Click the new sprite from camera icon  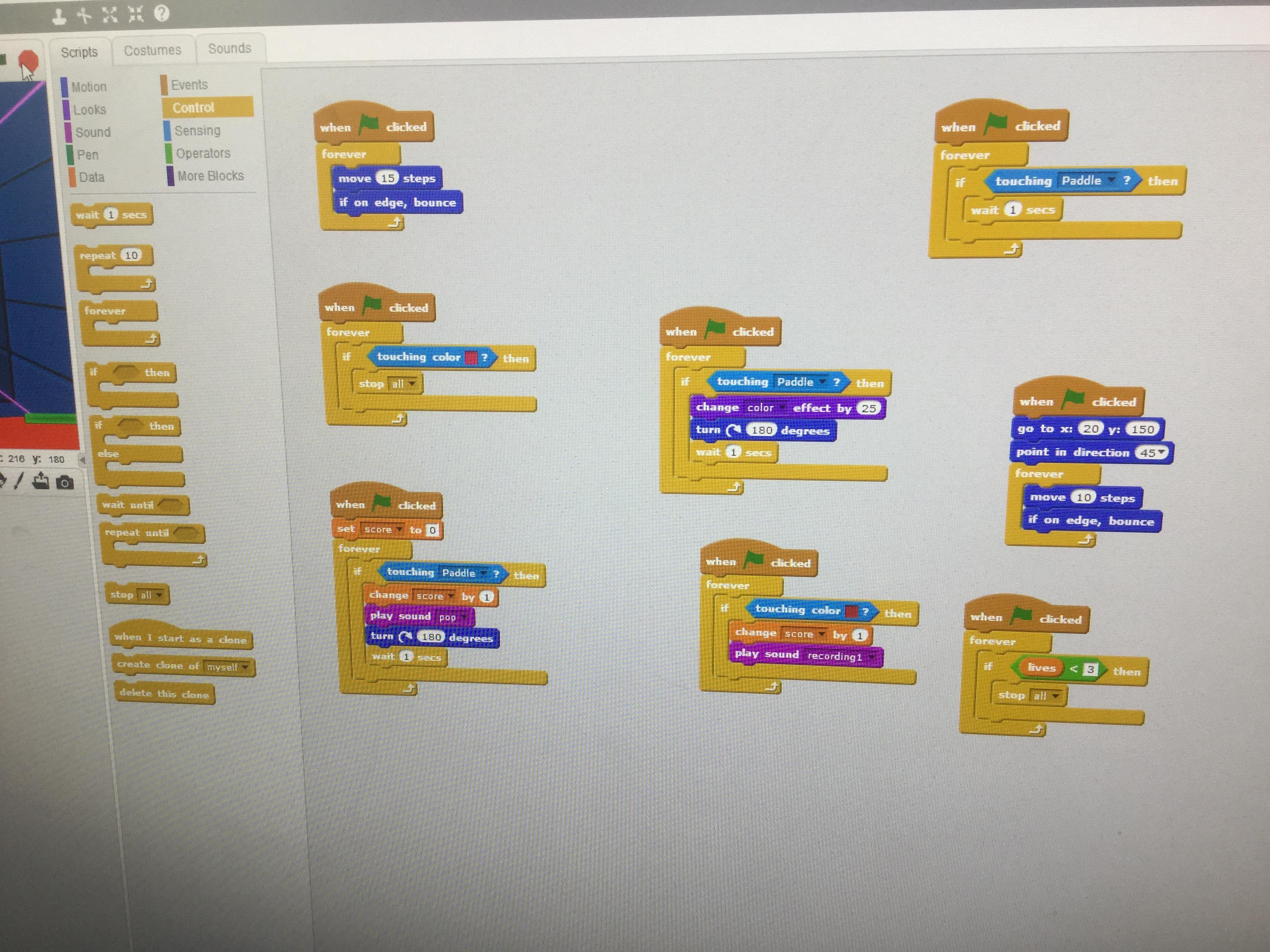65,483
